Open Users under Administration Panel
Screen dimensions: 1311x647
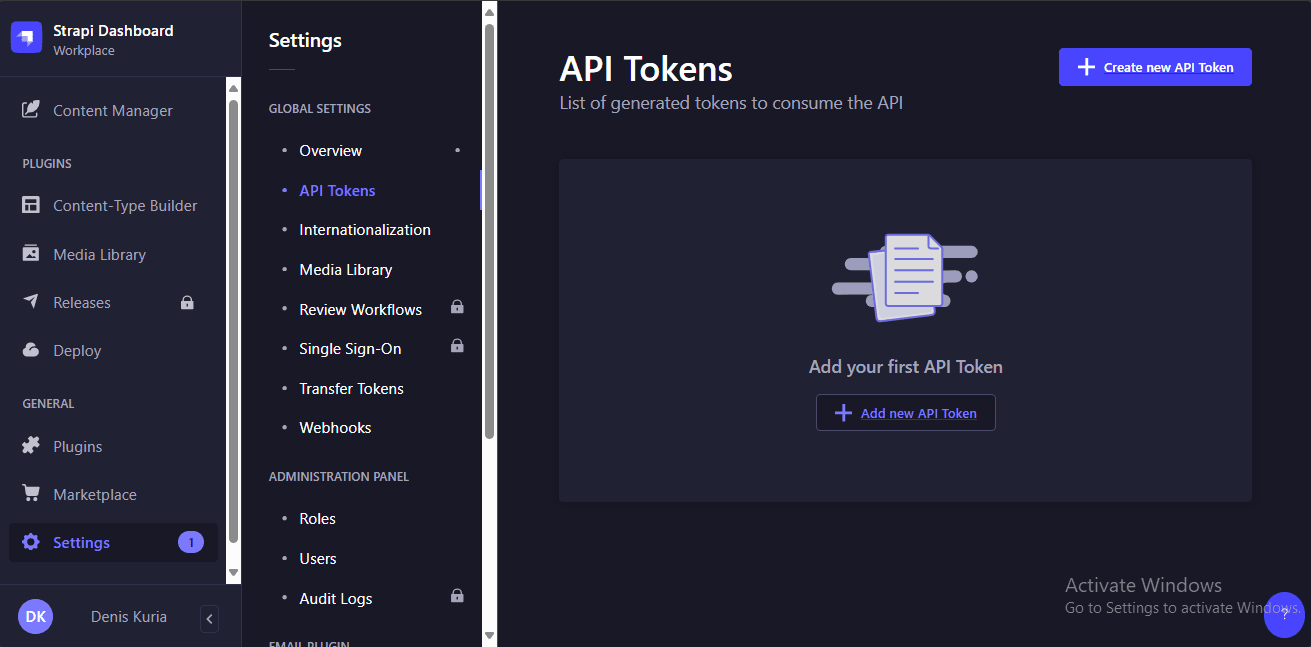tap(318, 558)
